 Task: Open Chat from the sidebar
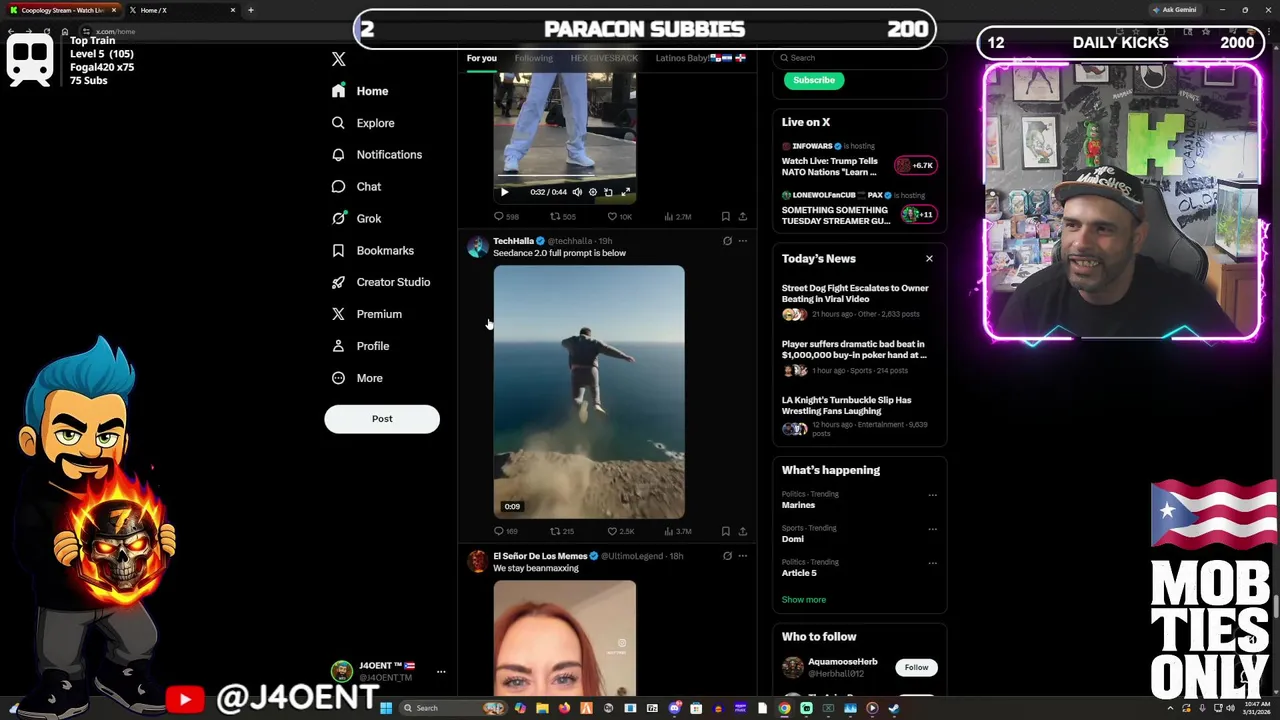pyautogui.click(x=355, y=187)
